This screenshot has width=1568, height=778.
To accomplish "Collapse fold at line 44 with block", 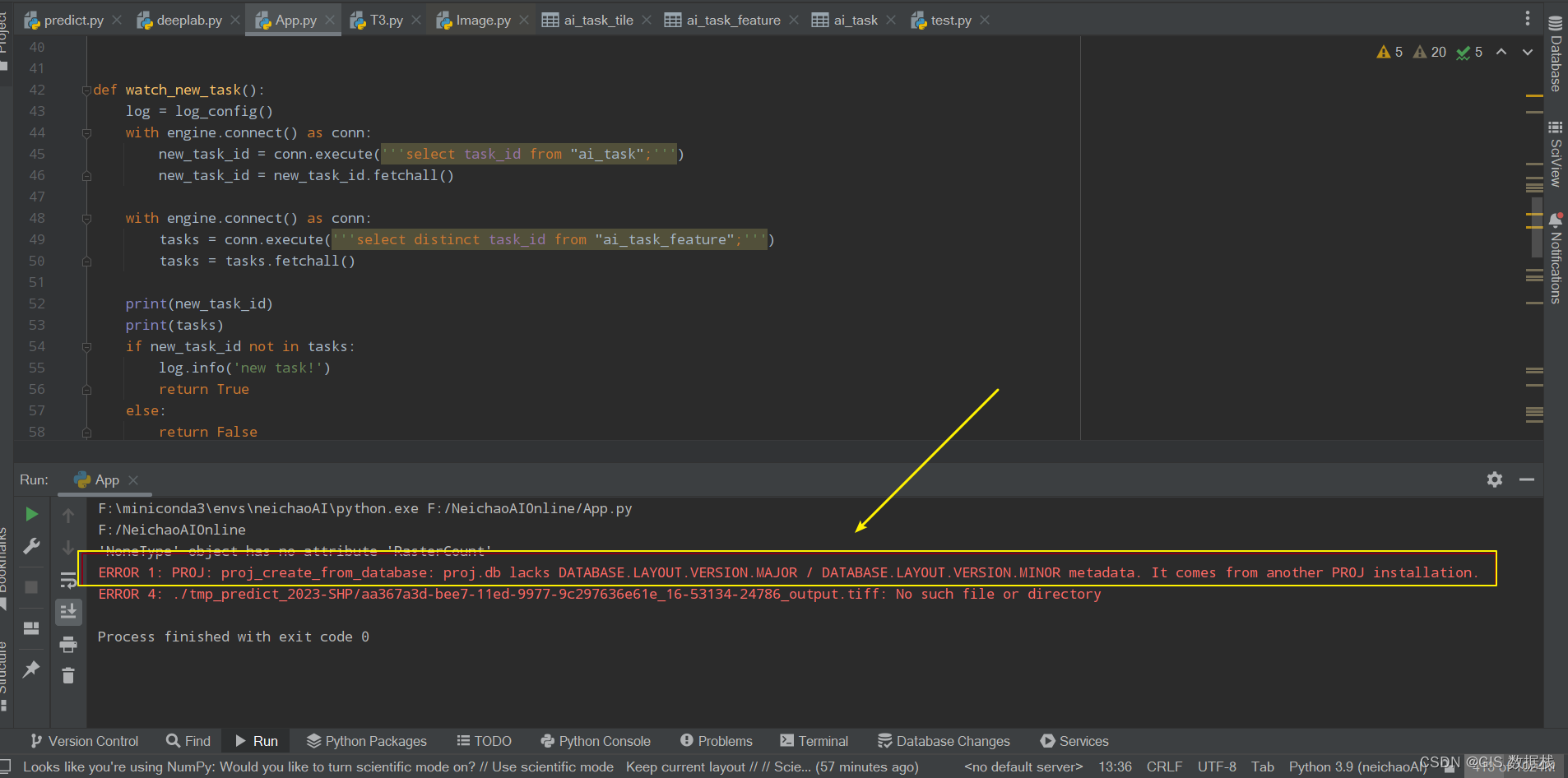I will [86, 133].
